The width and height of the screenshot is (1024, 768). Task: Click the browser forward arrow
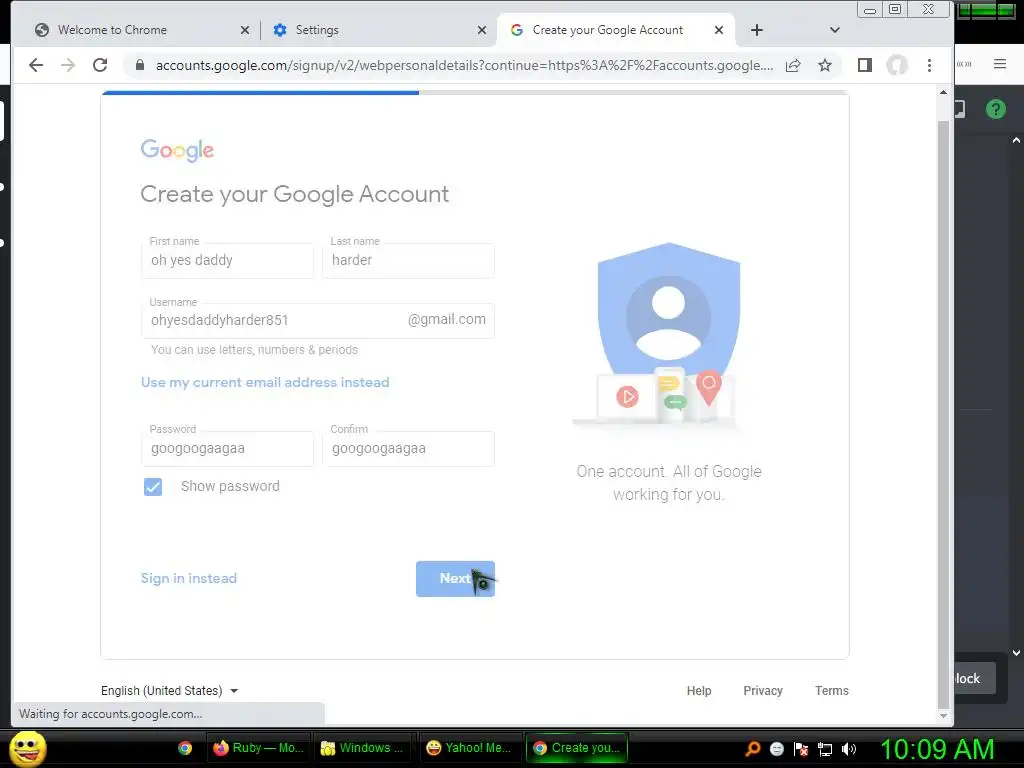click(68, 65)
